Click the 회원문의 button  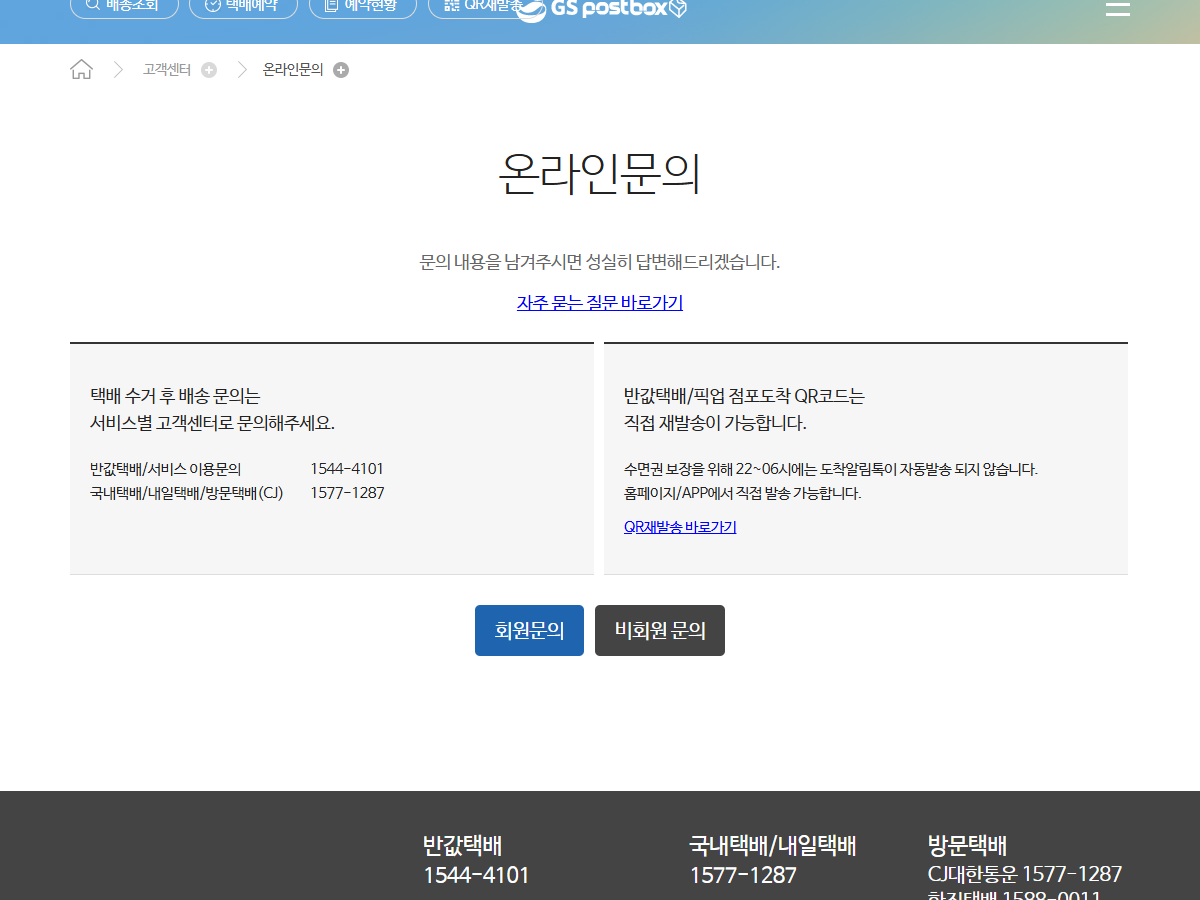click(x=529, y=631)
